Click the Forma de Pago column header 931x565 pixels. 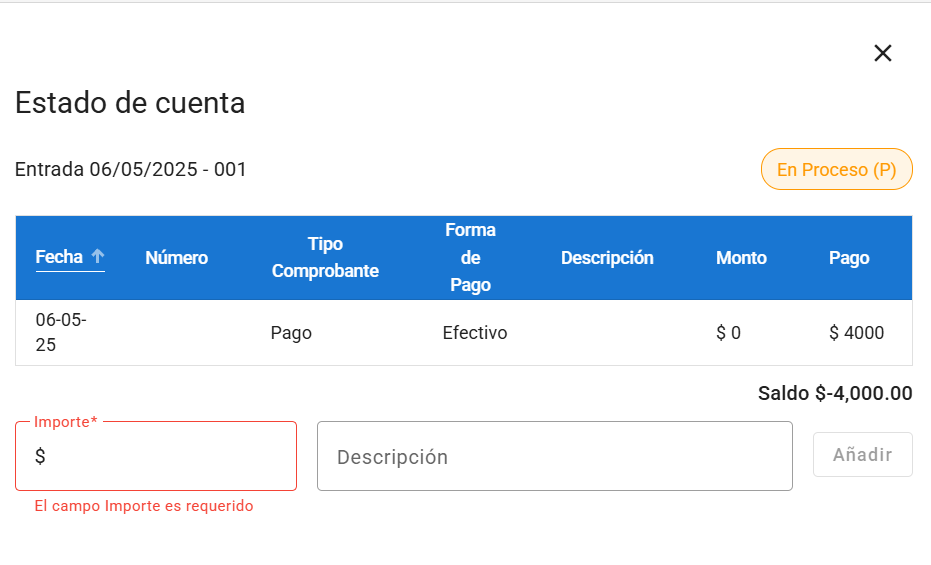470,258
